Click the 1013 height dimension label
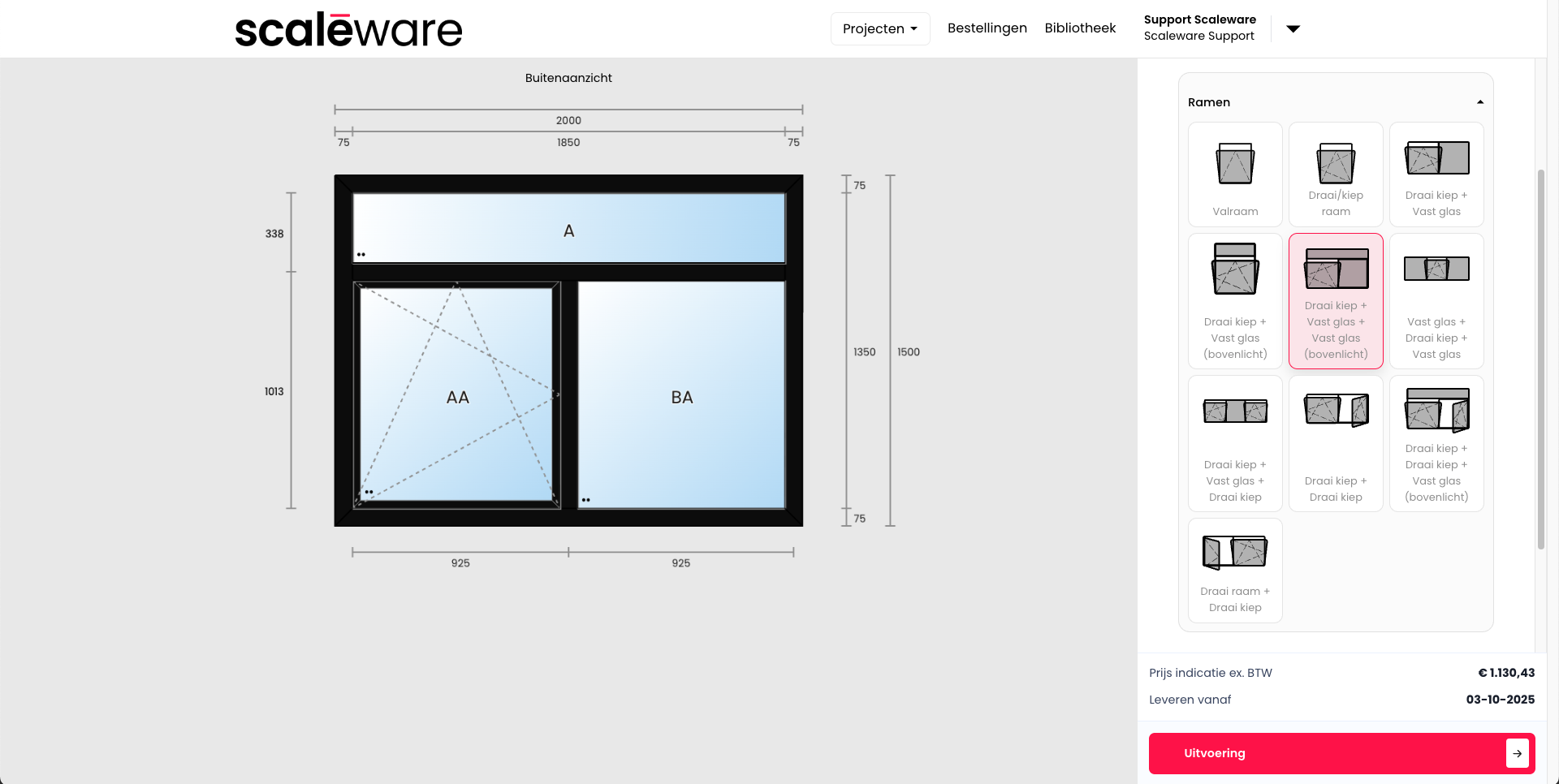 (274, 391)
